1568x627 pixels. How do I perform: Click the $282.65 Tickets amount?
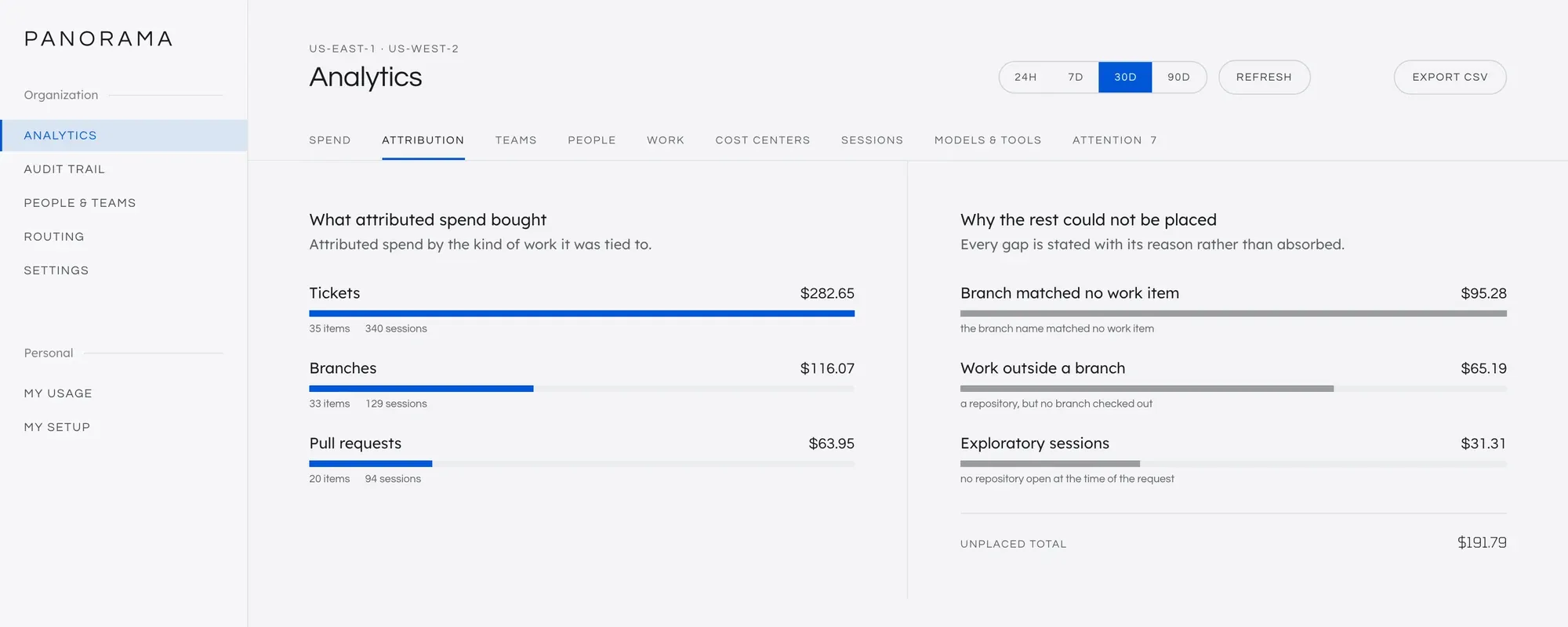tap(827, 293)
